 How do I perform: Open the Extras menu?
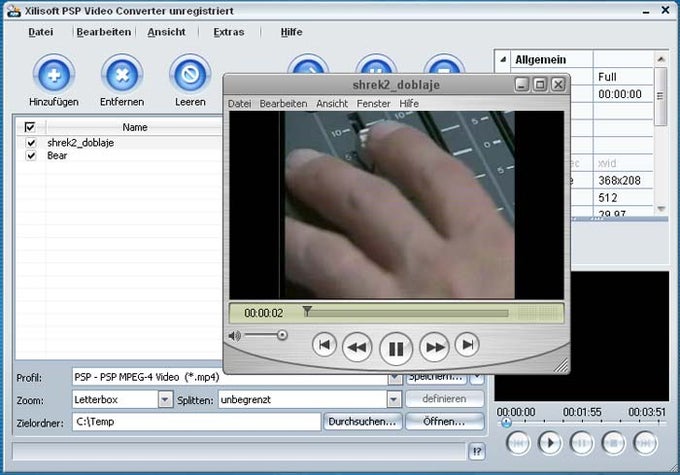point(229,32)
